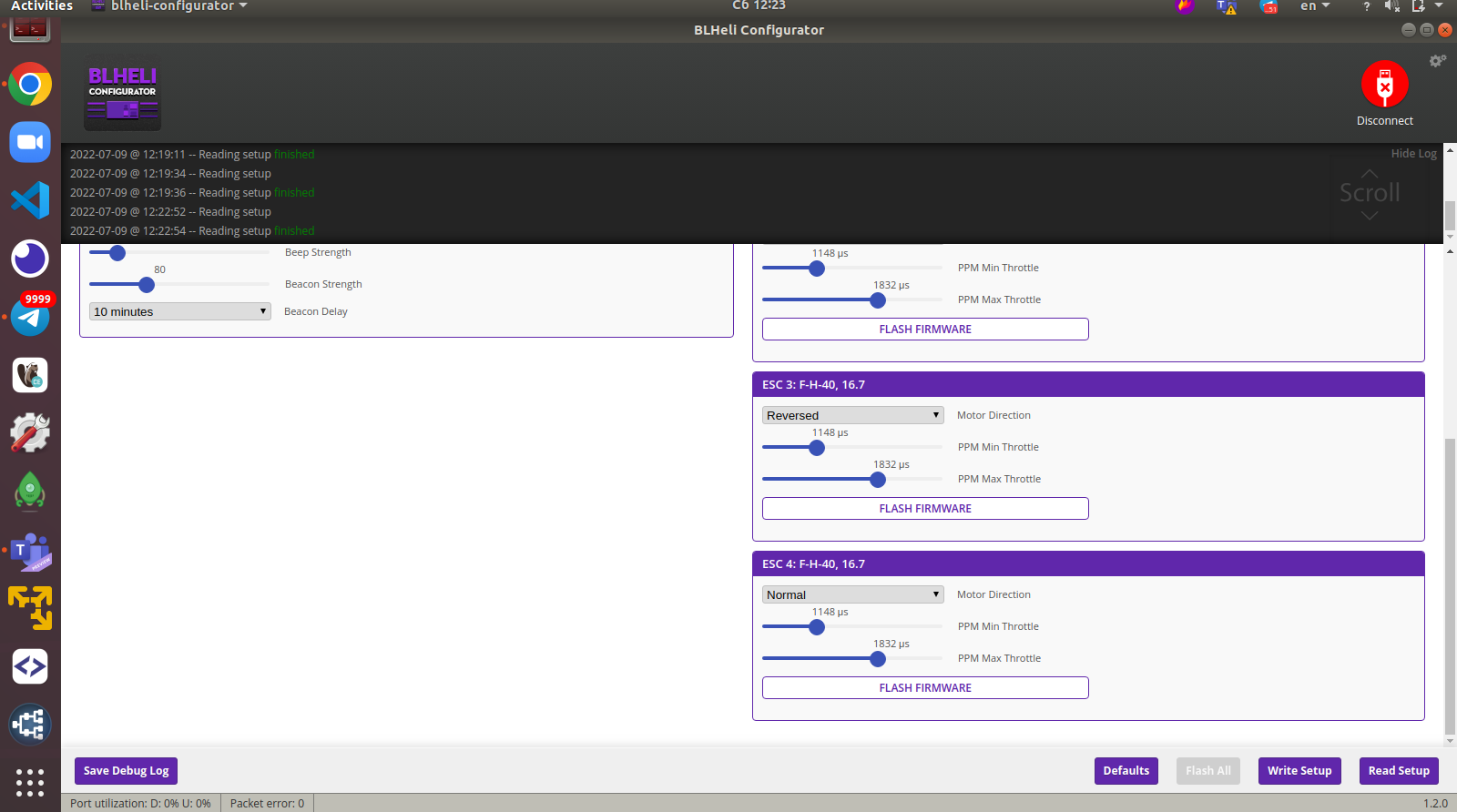Open settings via the gear icon
Viewport: 1457px width, 812px height.
point(1437,61)
